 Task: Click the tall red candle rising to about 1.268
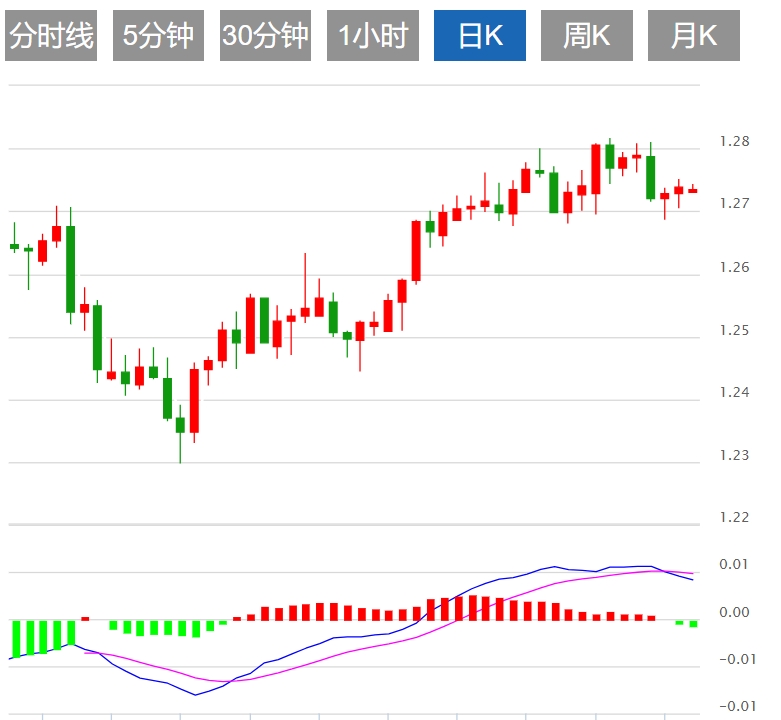416,250
